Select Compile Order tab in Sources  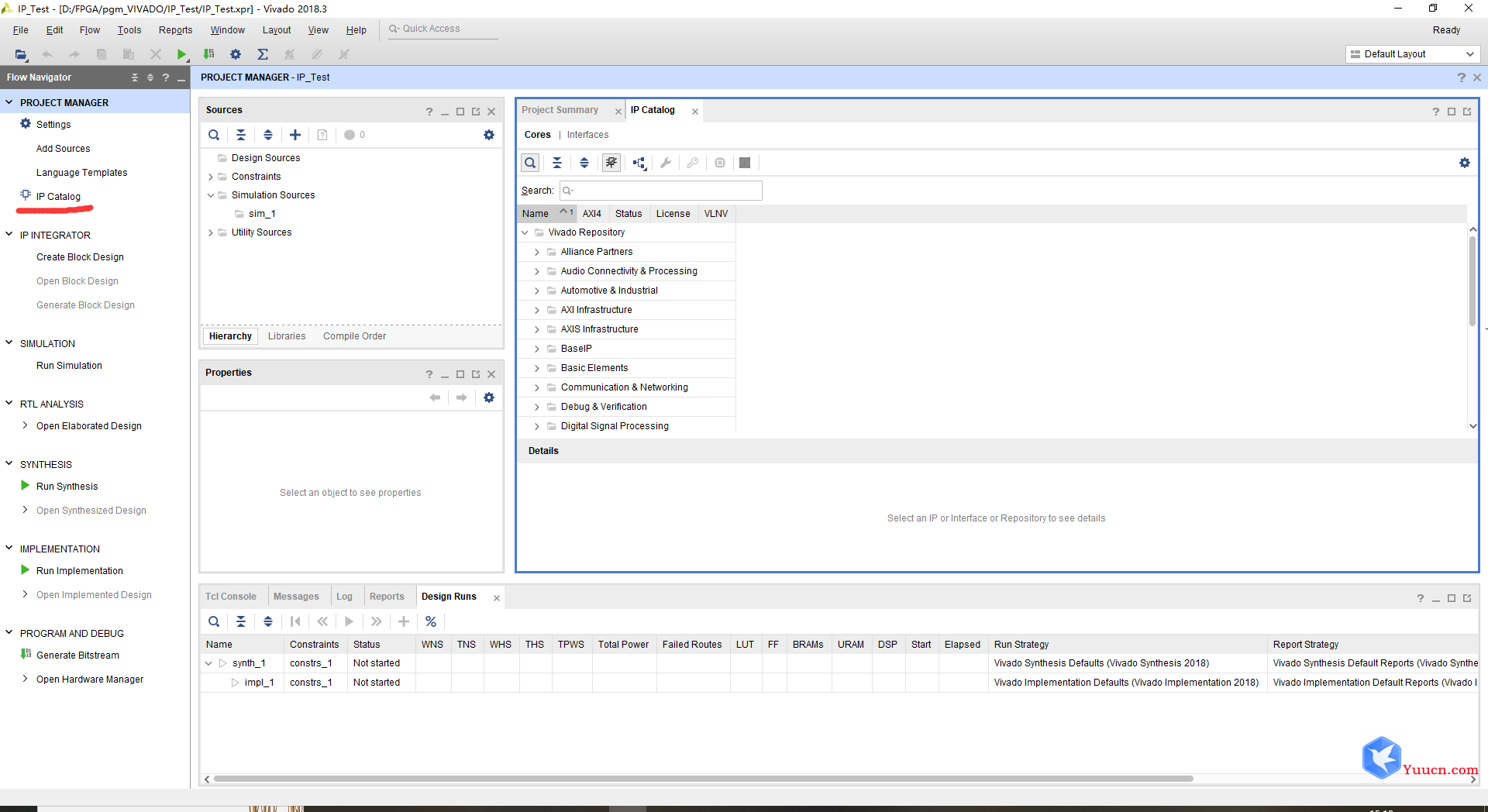[355, 336]
